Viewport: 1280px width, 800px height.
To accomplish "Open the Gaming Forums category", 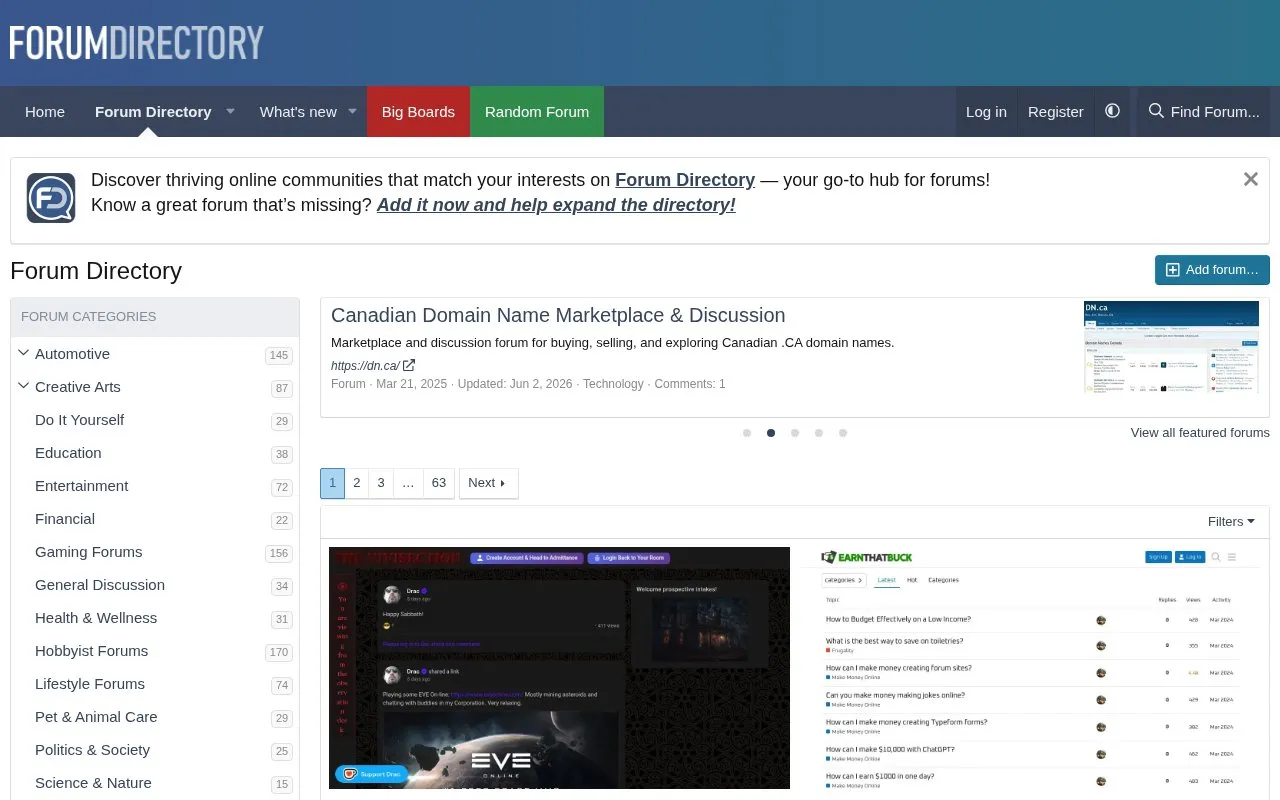I will [89, 552].
